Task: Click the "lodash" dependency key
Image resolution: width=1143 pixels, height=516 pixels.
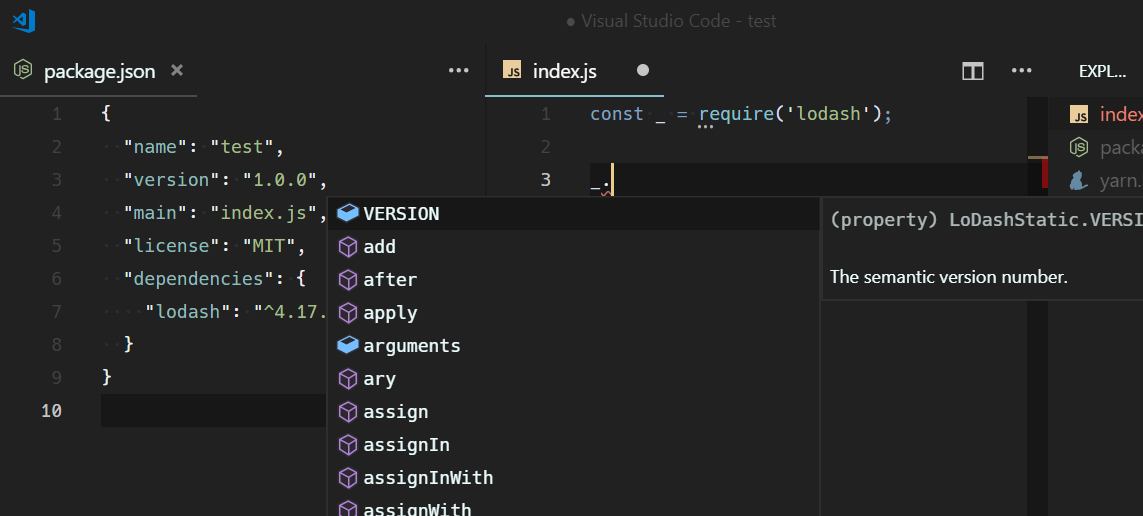Action: [190, 312]
